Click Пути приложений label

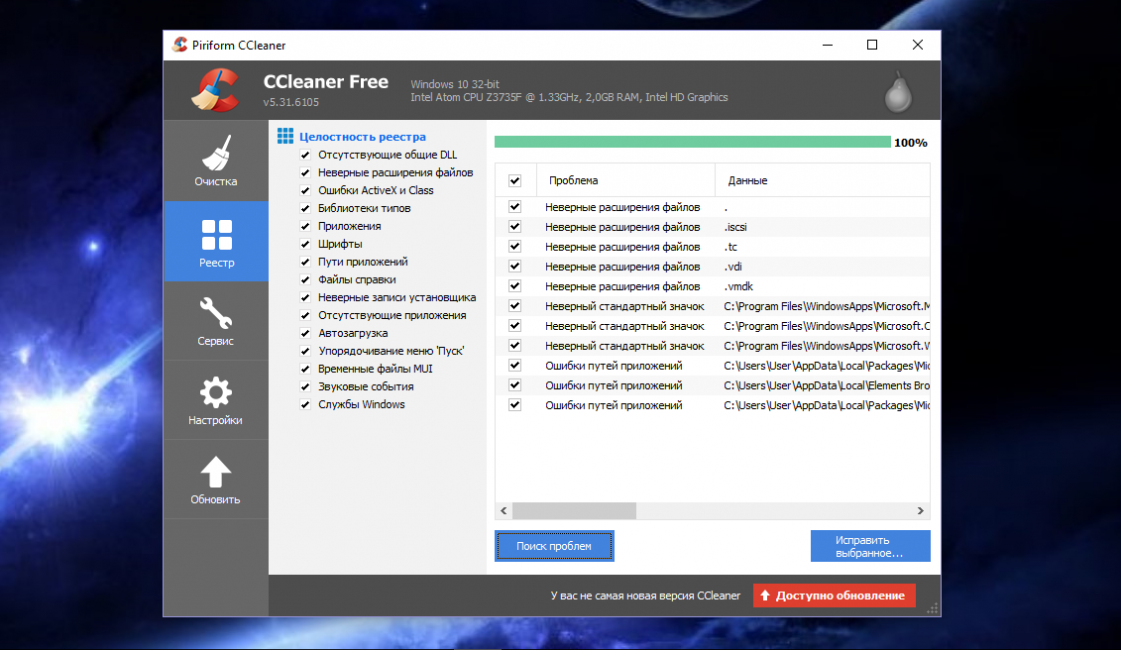tap(362, 262)
